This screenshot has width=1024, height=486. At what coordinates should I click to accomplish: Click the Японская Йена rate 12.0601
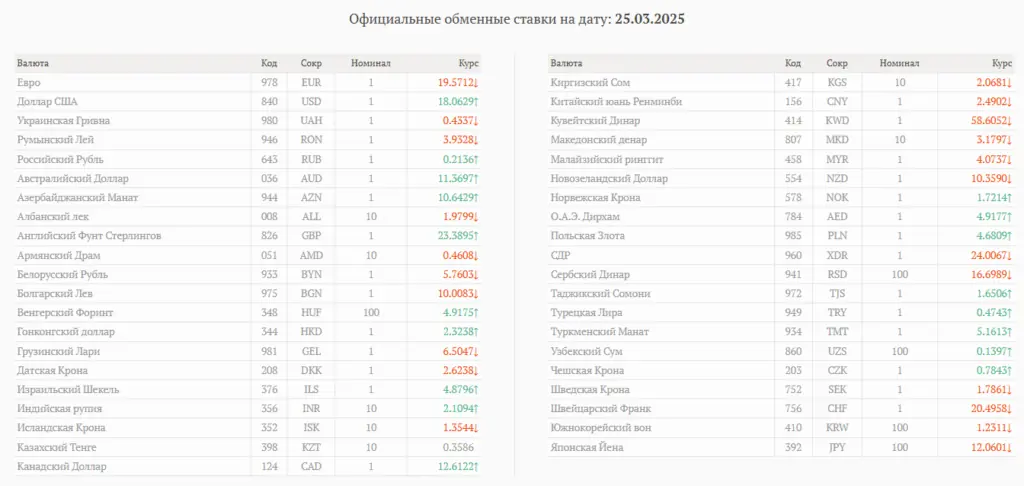(x=990, y=447)
